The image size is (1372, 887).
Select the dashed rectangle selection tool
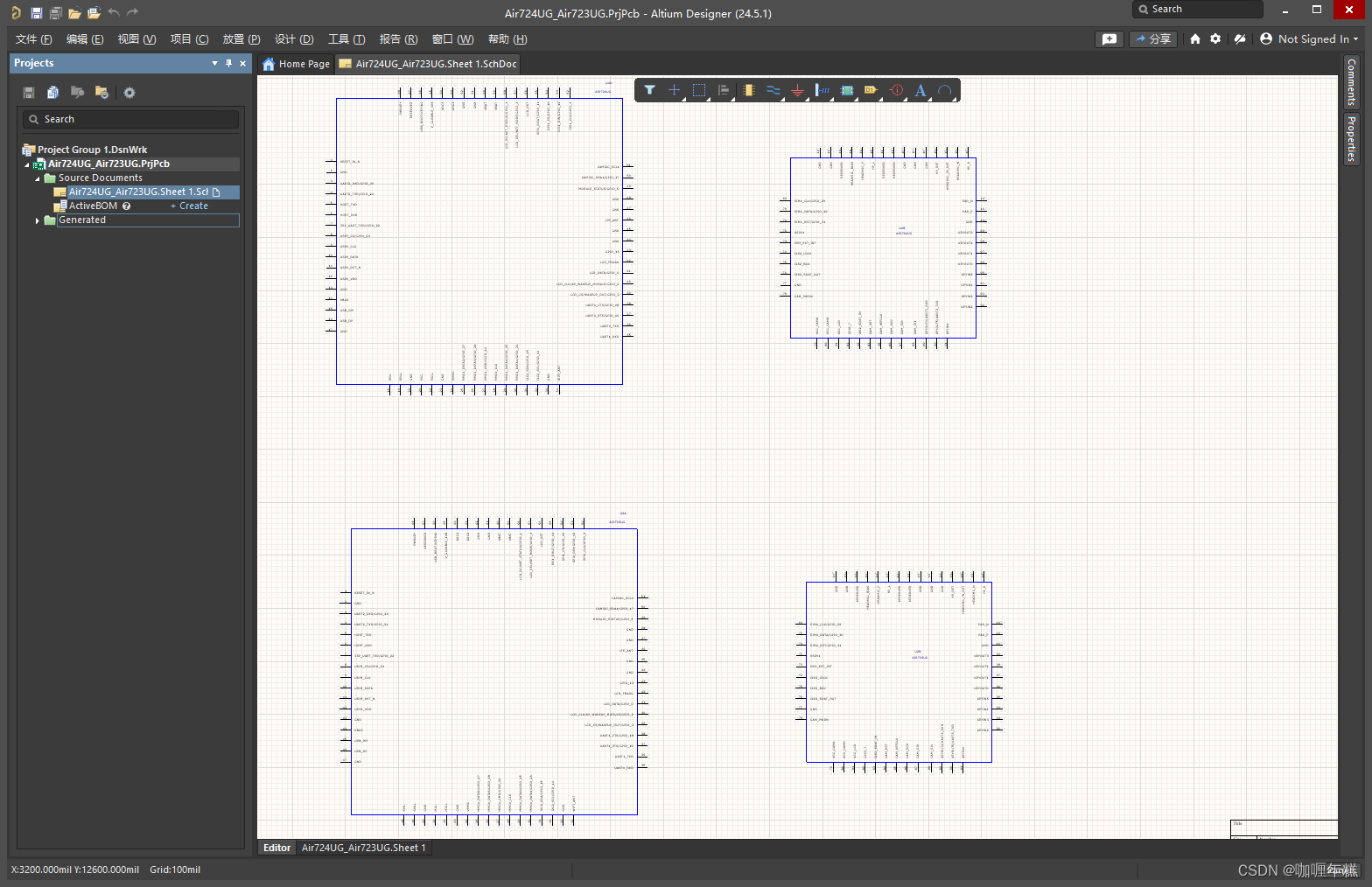click(699, 90)
